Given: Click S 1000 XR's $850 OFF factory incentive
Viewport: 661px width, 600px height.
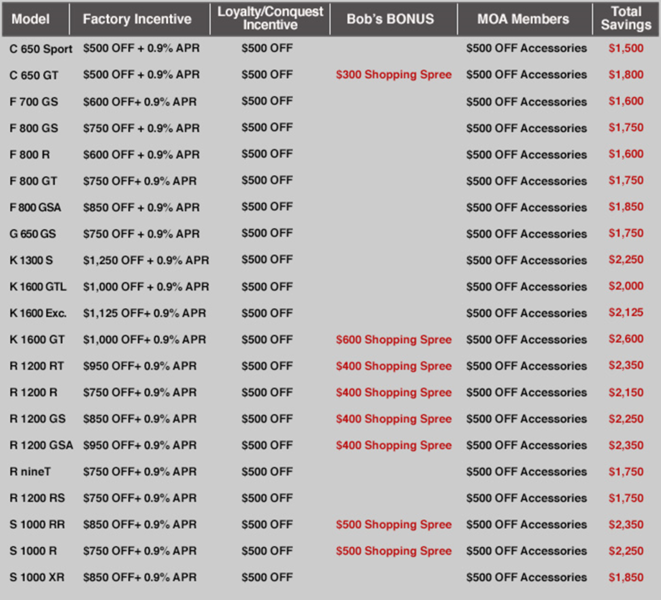Looking at the screenshot, I should 140,577.
